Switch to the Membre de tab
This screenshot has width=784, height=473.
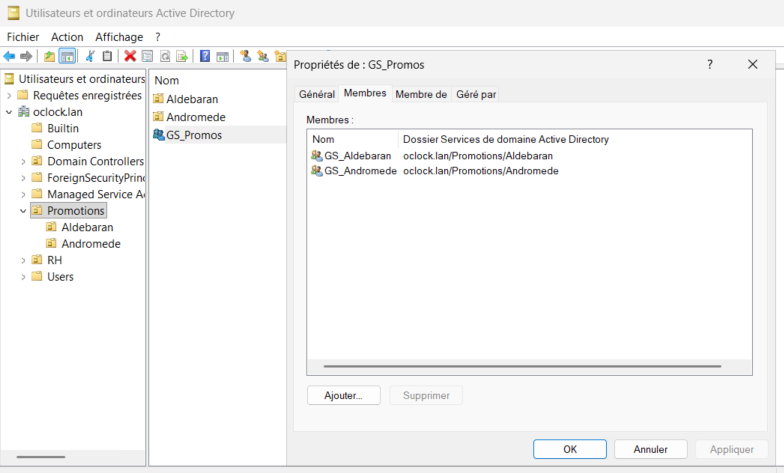tap(420, 94)
